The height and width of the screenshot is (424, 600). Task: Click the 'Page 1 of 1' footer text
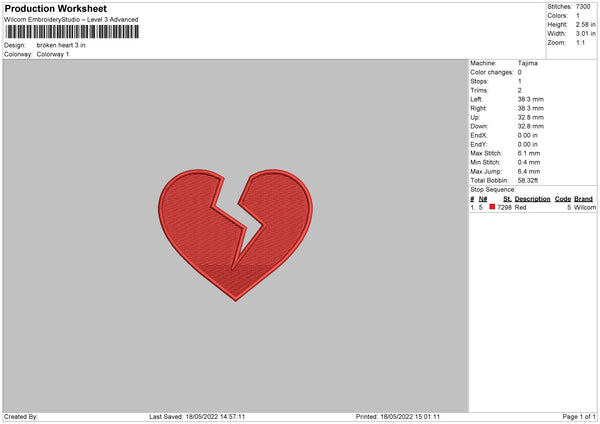tap(579, 417)
